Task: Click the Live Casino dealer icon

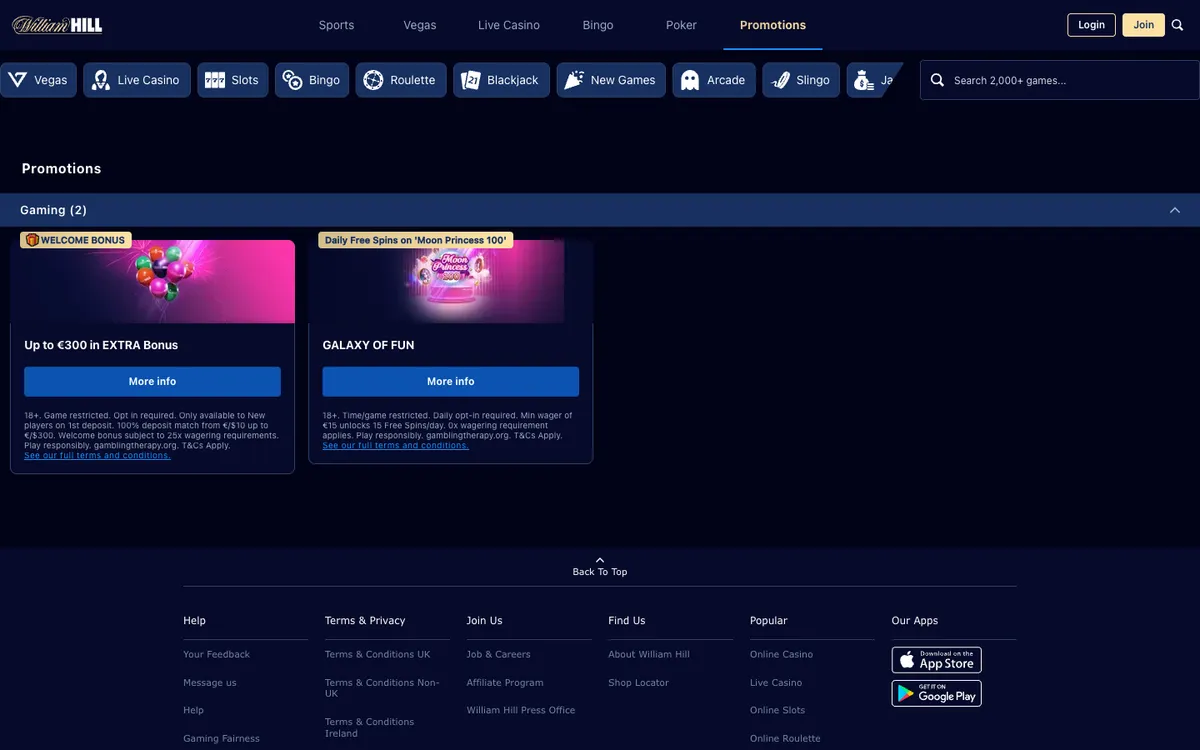Action: [101, 80]
